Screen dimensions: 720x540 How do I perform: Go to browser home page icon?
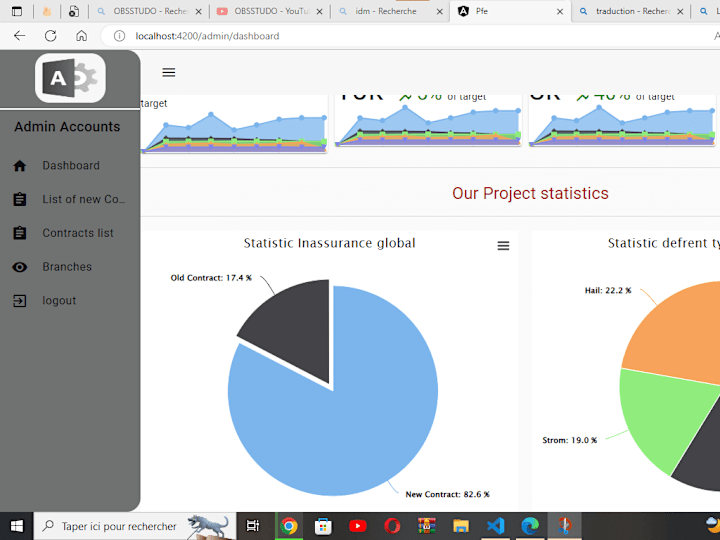81,36
